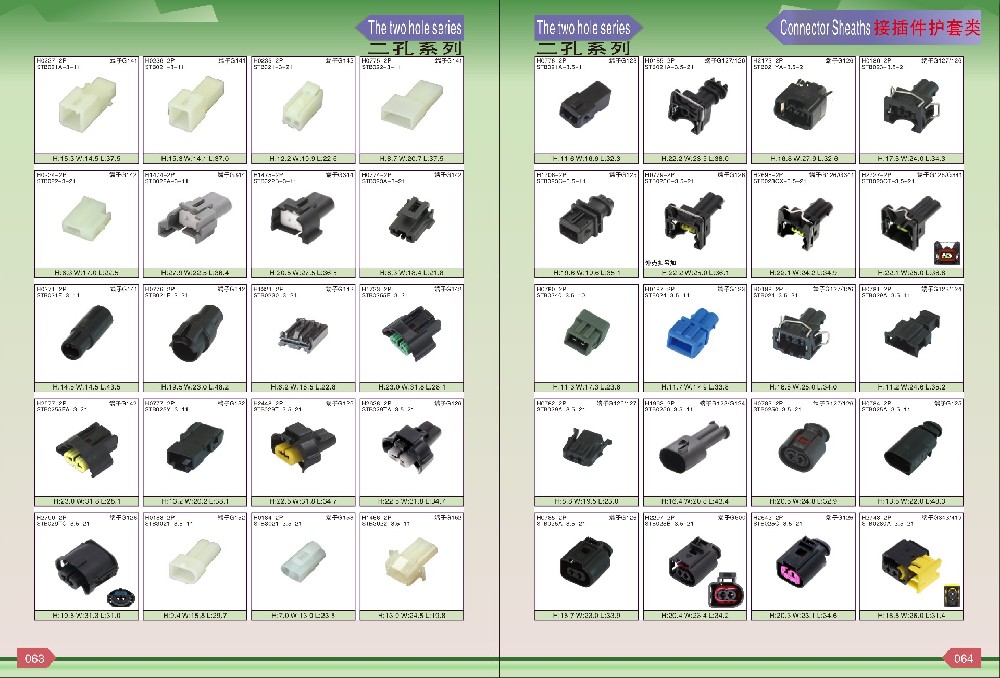Select the connector photo above H:16.5 W:25.0 L:34.0

coord(802,332)
